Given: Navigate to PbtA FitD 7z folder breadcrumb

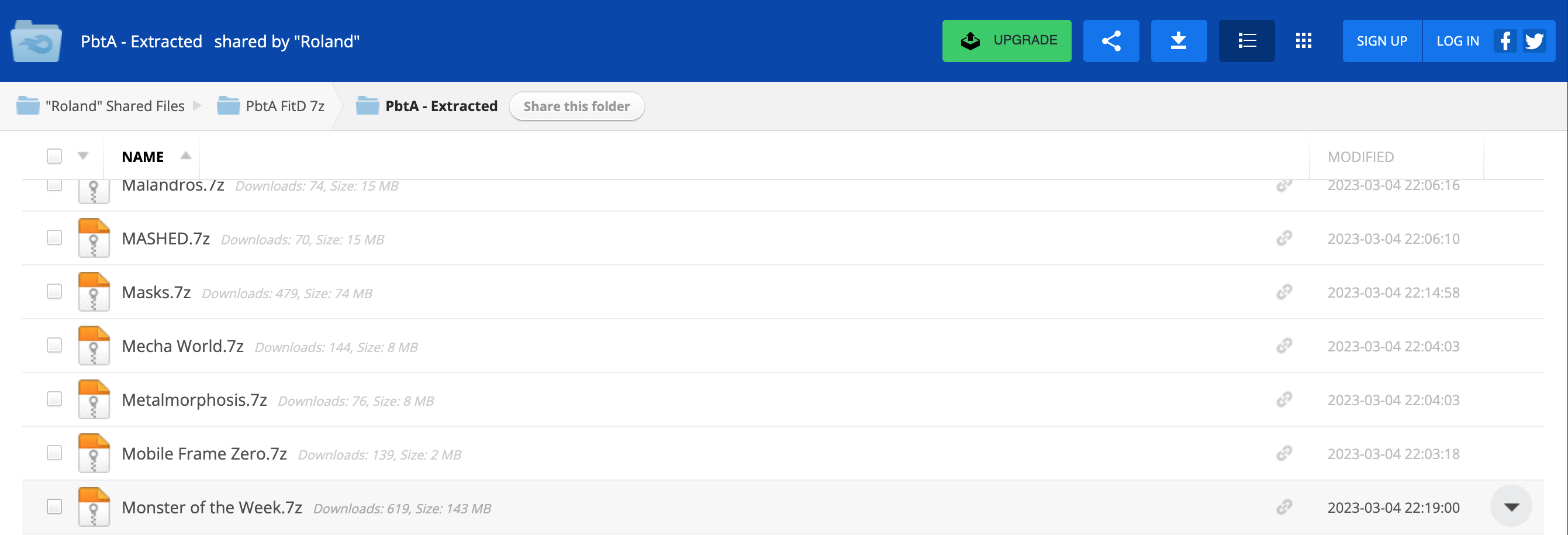Looking at the screenshot, I should pos(285,106).
